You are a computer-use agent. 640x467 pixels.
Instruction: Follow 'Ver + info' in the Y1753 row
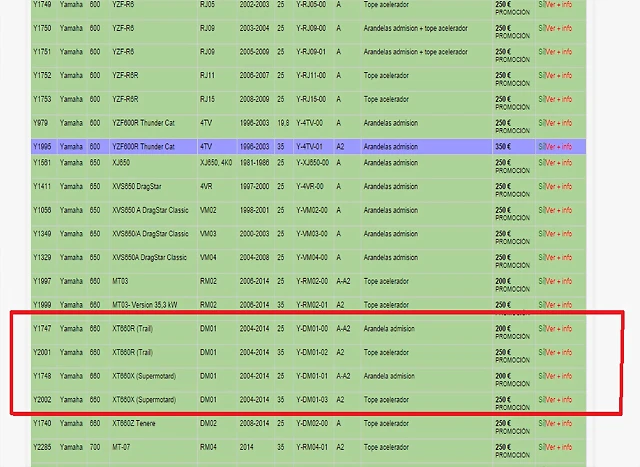[x=559, y=99]
